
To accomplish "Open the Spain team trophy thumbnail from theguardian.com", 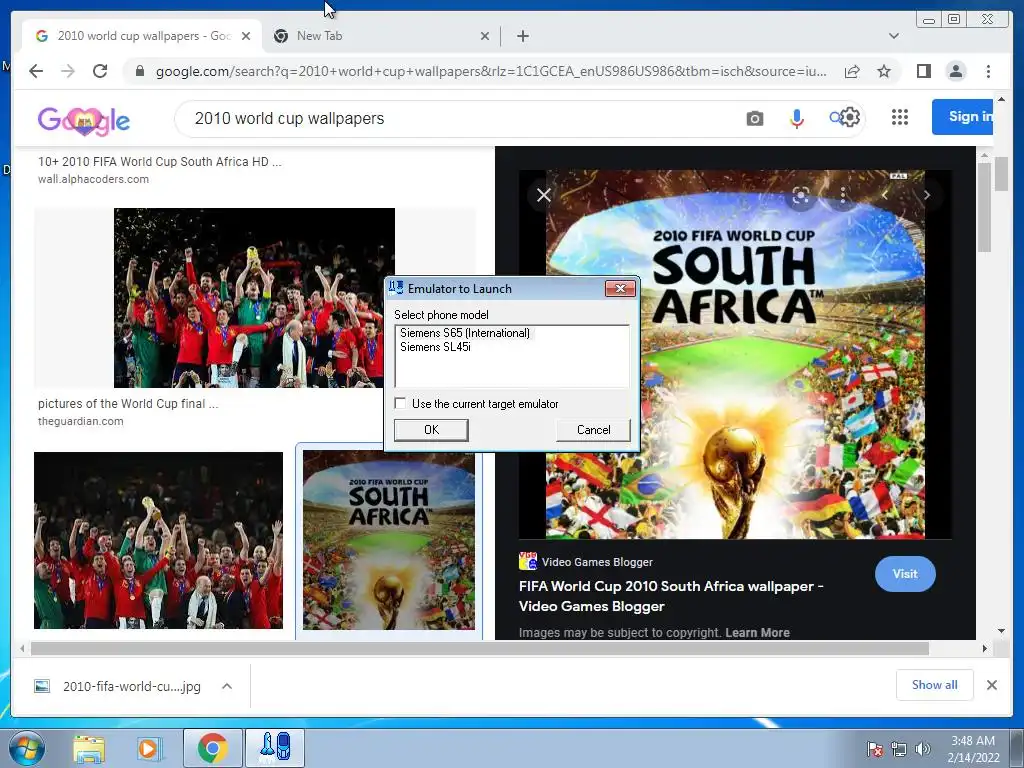I will pos(254,298).
